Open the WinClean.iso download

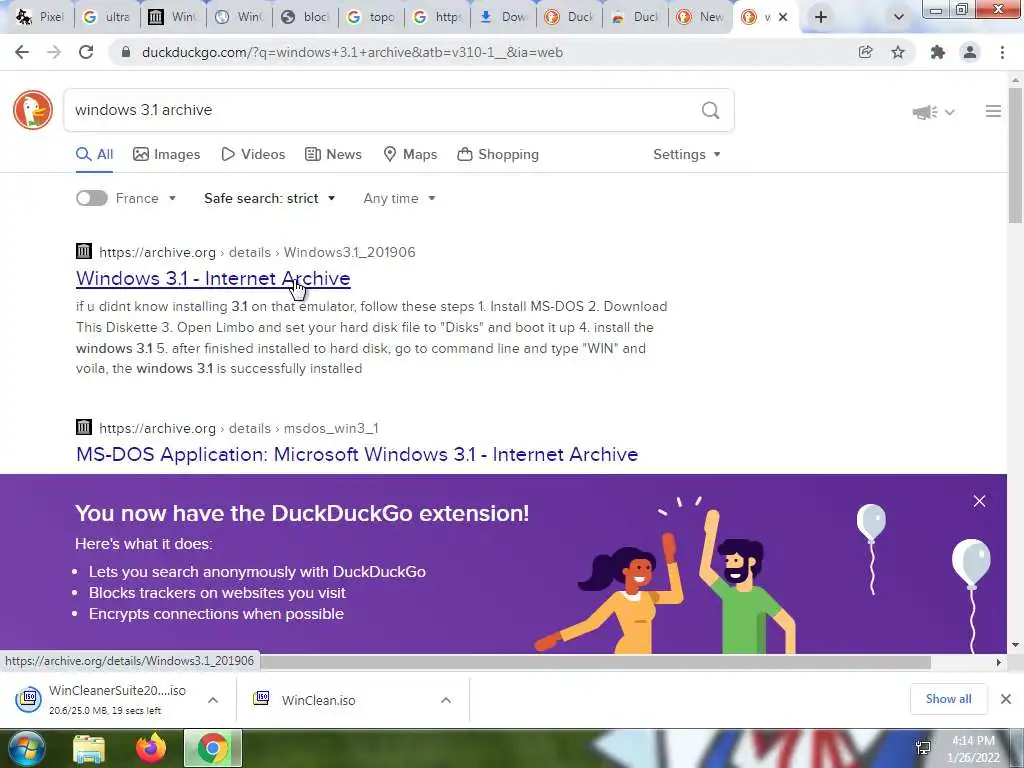click(319, 700)
